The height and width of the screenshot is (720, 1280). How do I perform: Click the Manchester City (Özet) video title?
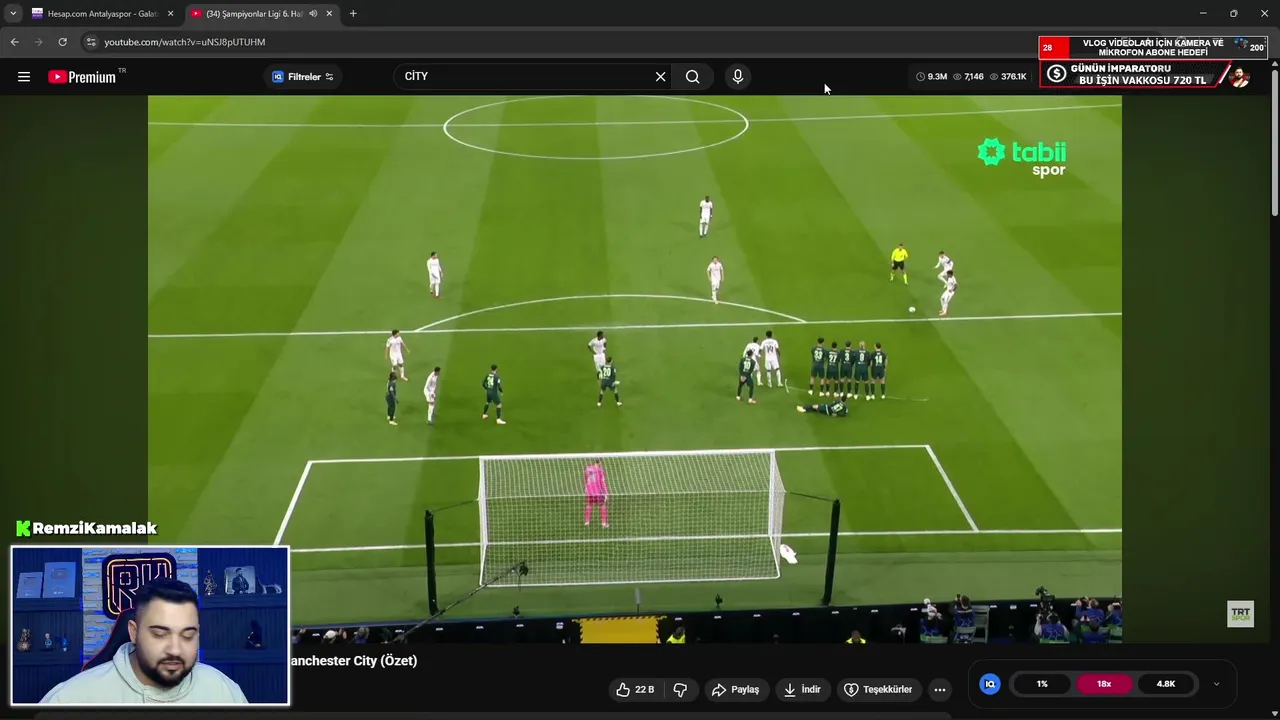click(354, 661)
